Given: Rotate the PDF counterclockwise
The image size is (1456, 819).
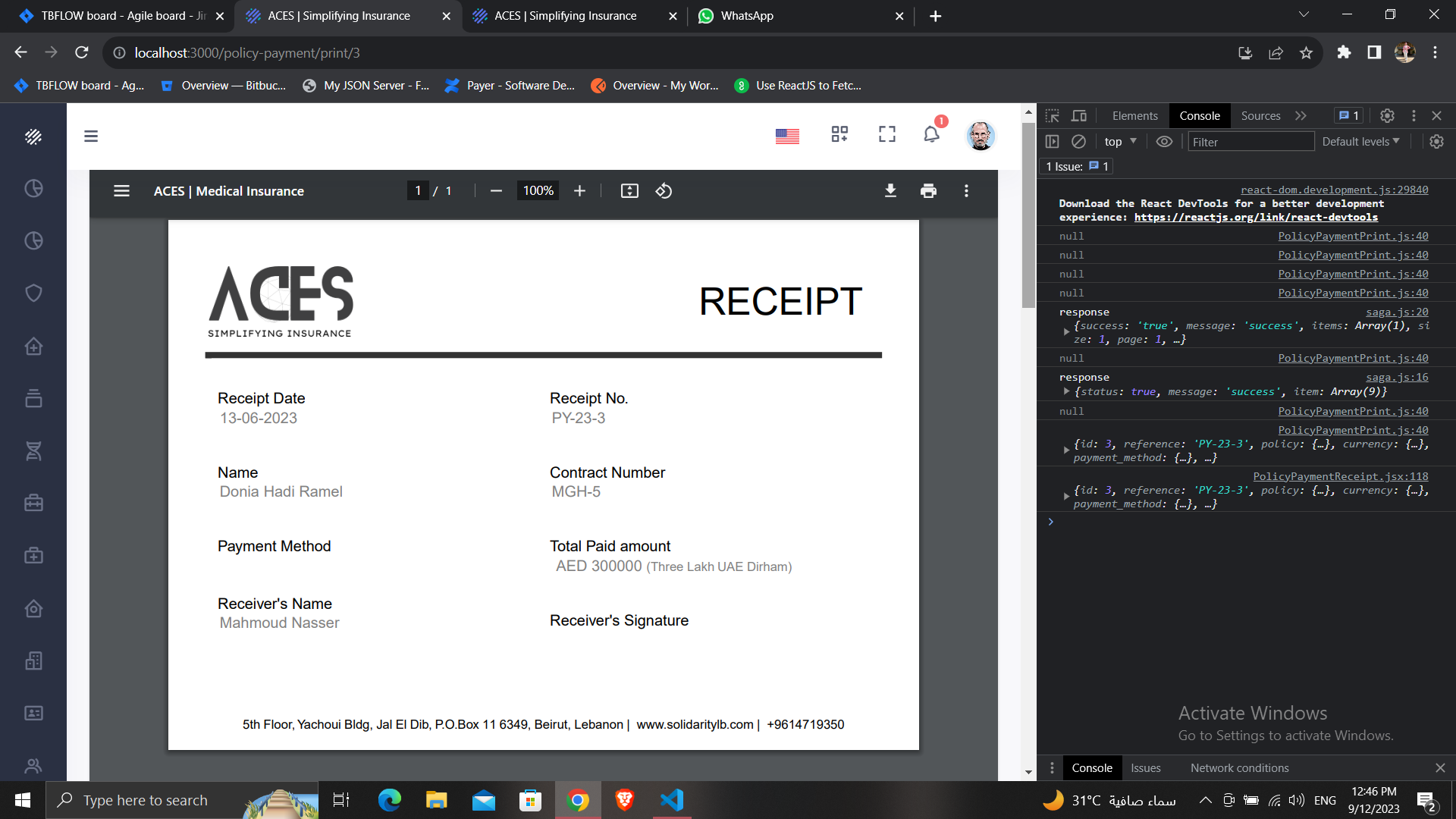Looking at the screenshot, I should click(664, 191).
